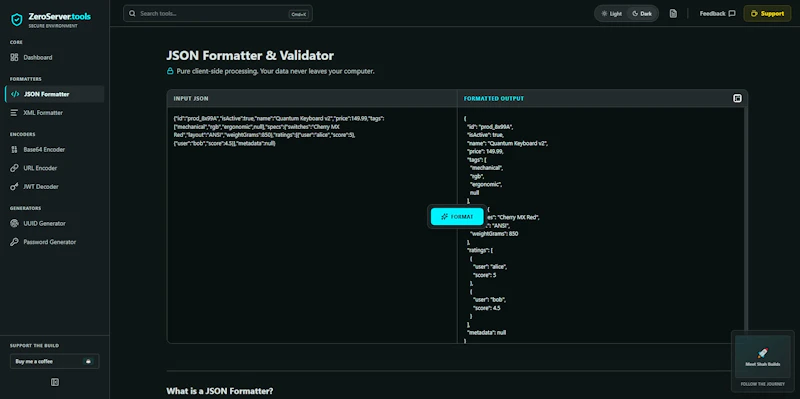Switch to Dark theme
Viewport: 800px width, 399px height.
pyautogui.click(x=642, y=14)
